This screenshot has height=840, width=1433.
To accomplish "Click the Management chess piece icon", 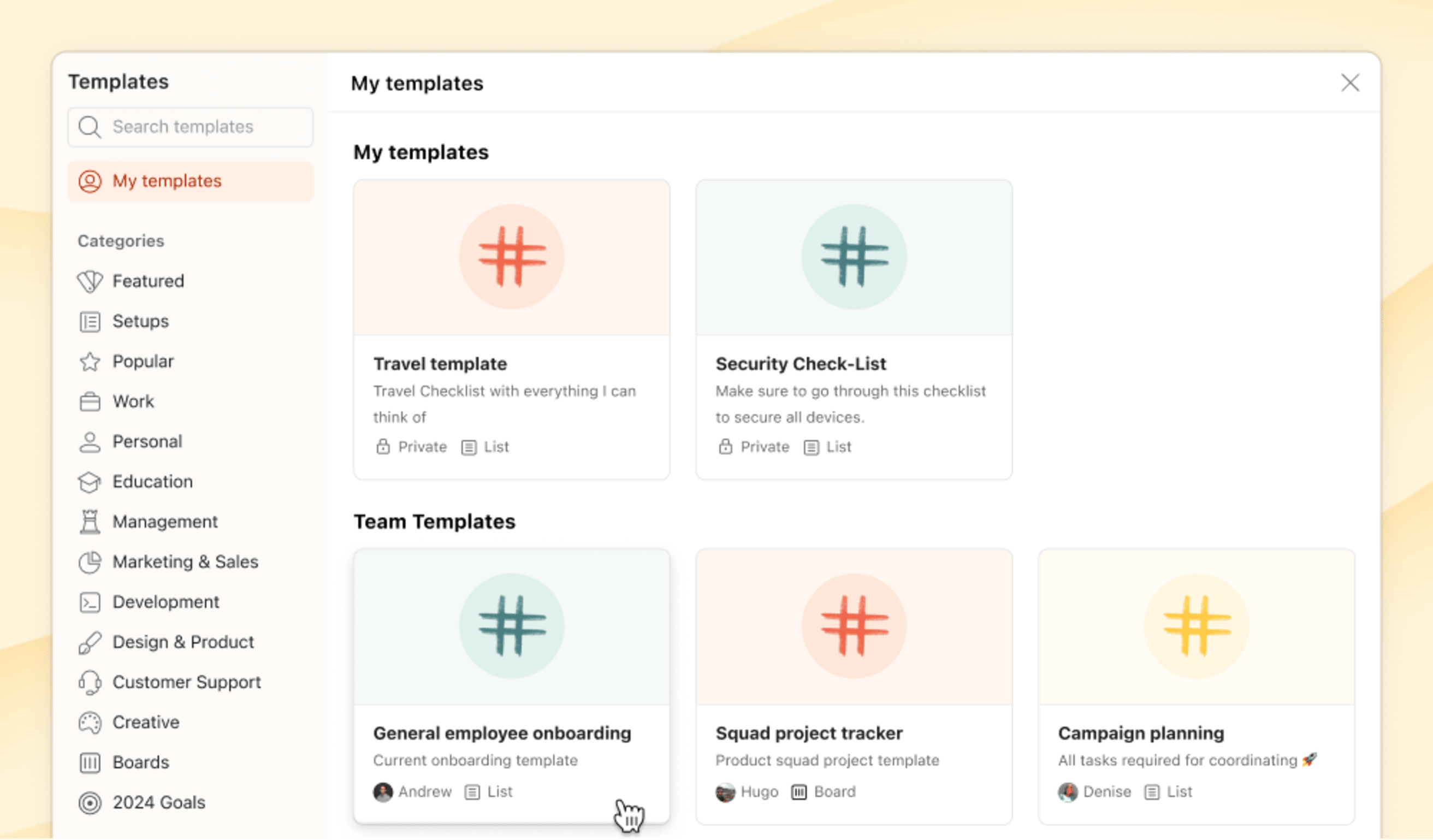I will click(90, 522).
